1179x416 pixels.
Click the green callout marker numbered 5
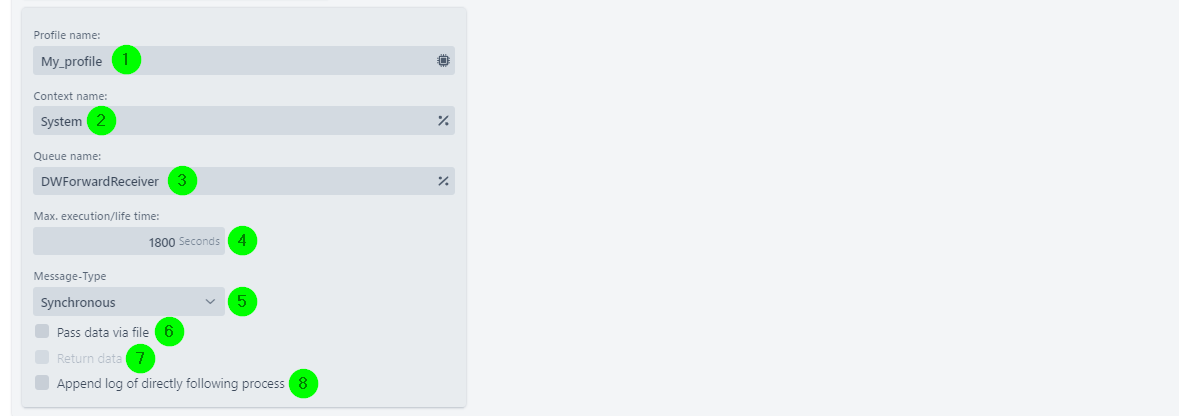[242, 302]
